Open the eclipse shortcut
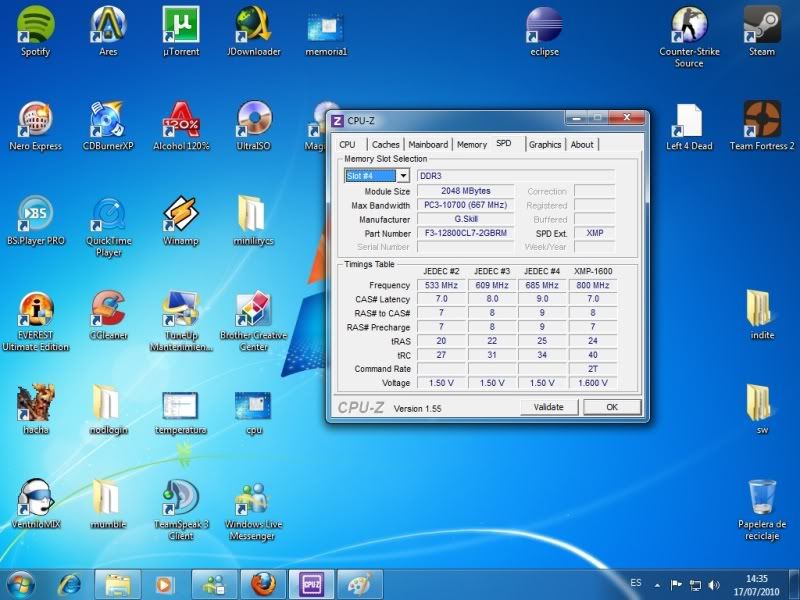 544,31
